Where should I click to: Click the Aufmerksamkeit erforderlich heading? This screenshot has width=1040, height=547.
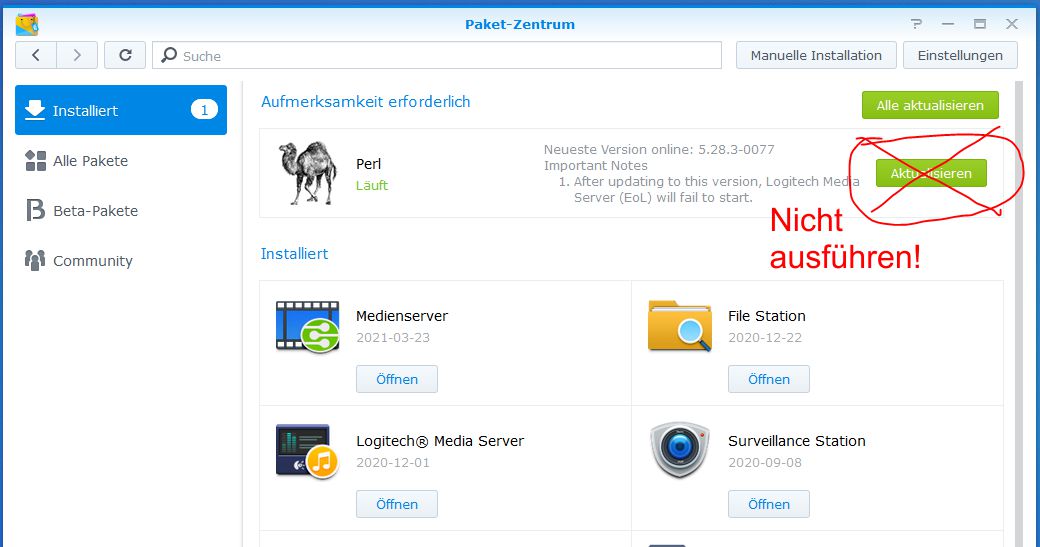(x=365, y=101)
